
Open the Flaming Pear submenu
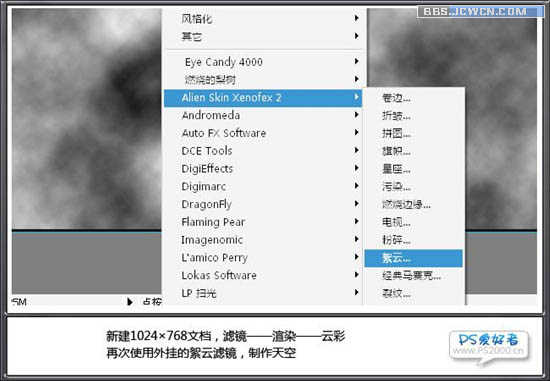[264, 222]
